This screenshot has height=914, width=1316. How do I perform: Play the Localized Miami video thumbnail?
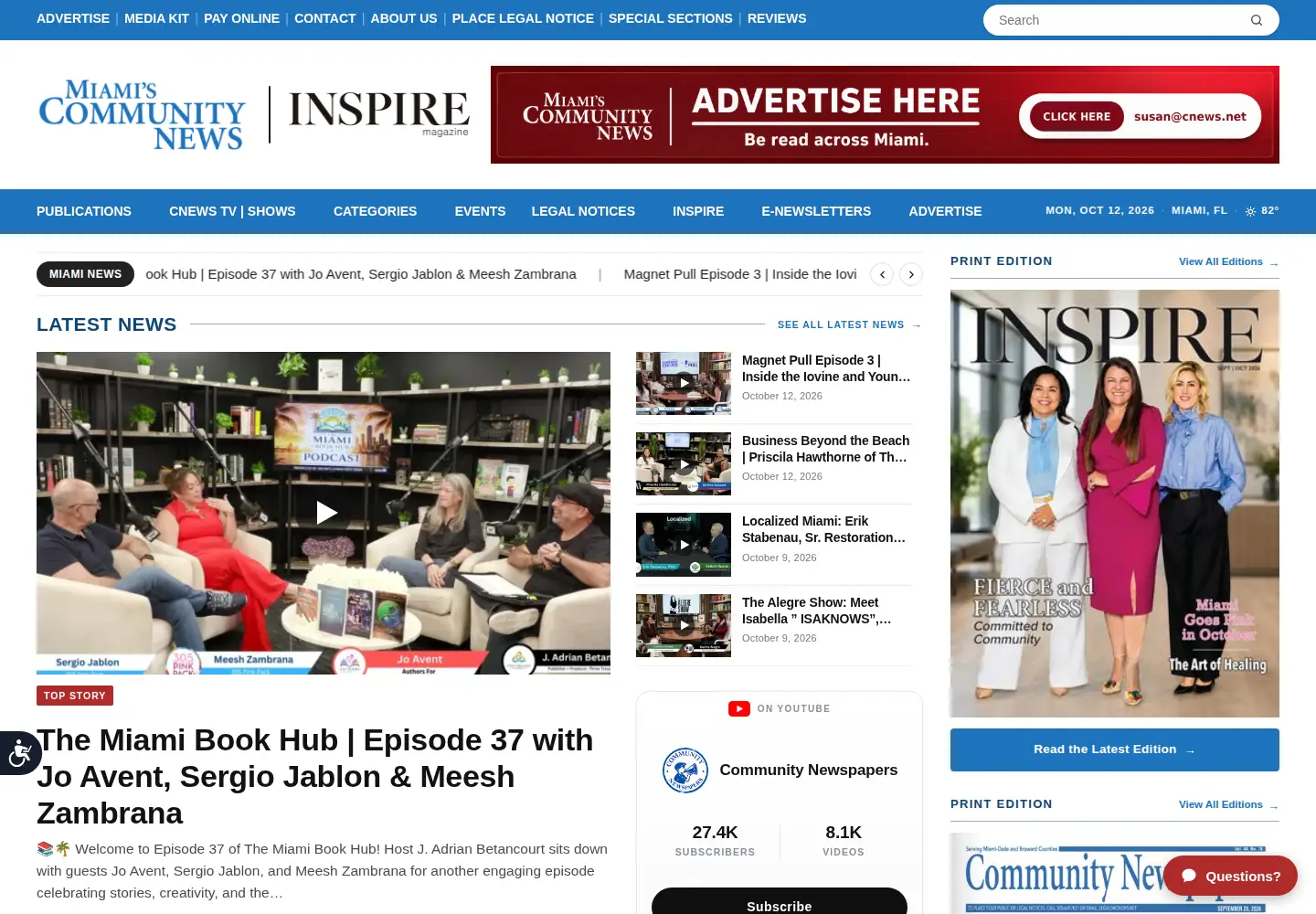pos(684,545)
